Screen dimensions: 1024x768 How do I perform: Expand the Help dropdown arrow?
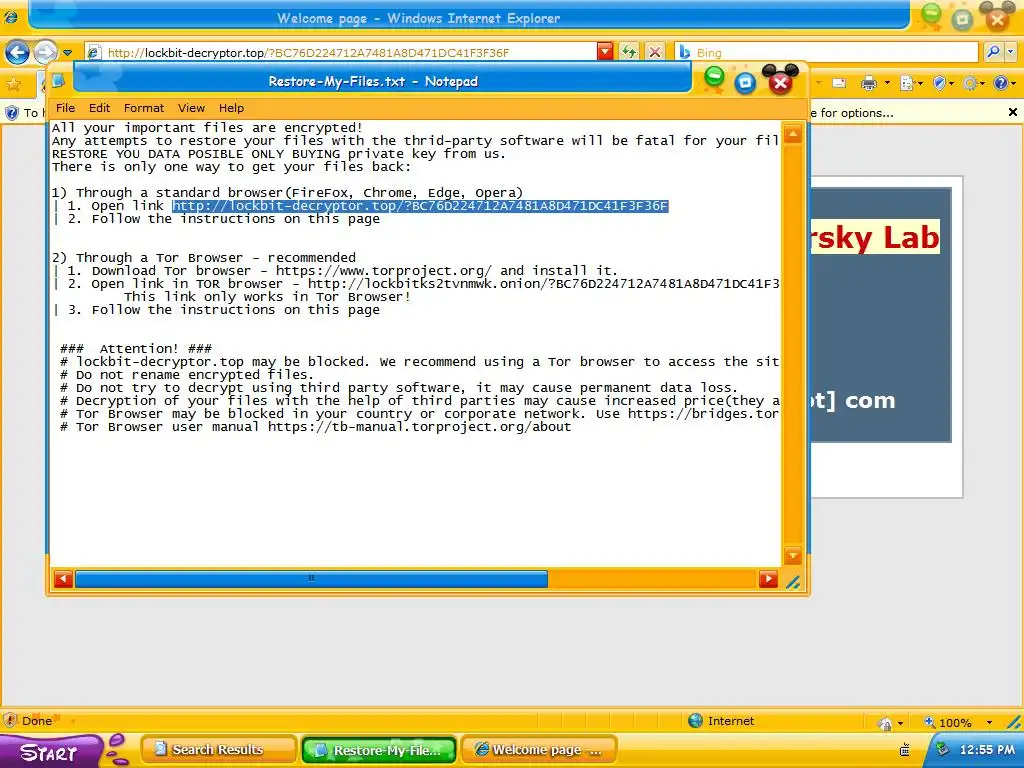1014,83
